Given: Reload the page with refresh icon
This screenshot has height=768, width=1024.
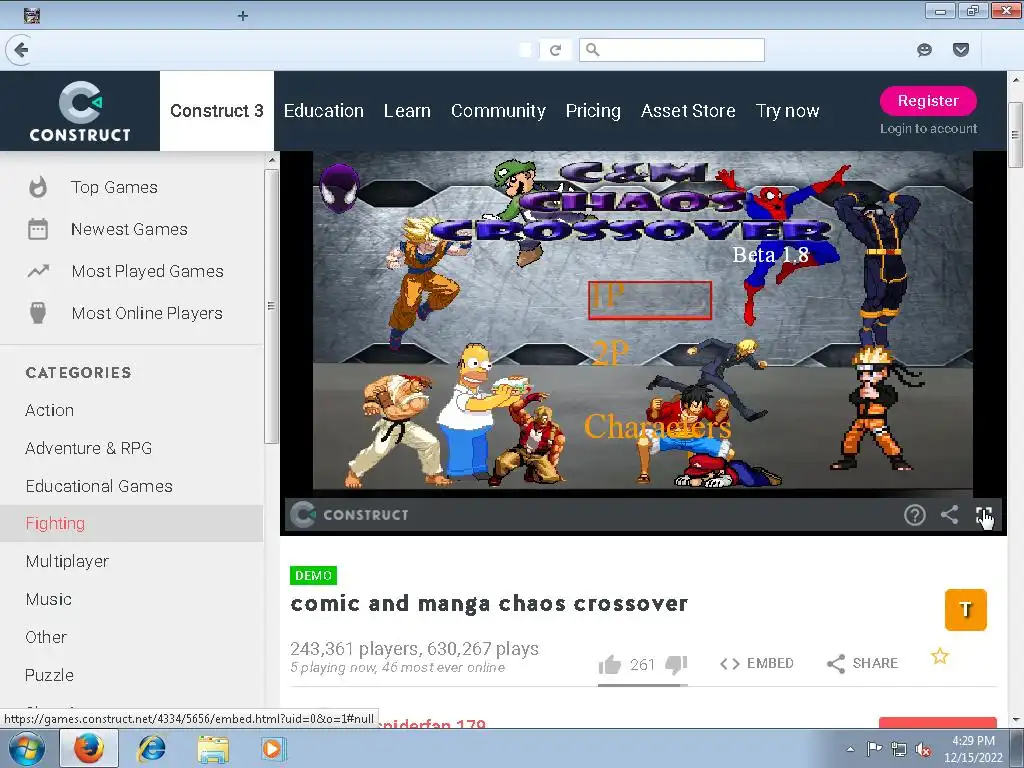Looking at the screenshot, I should (555, 50).
